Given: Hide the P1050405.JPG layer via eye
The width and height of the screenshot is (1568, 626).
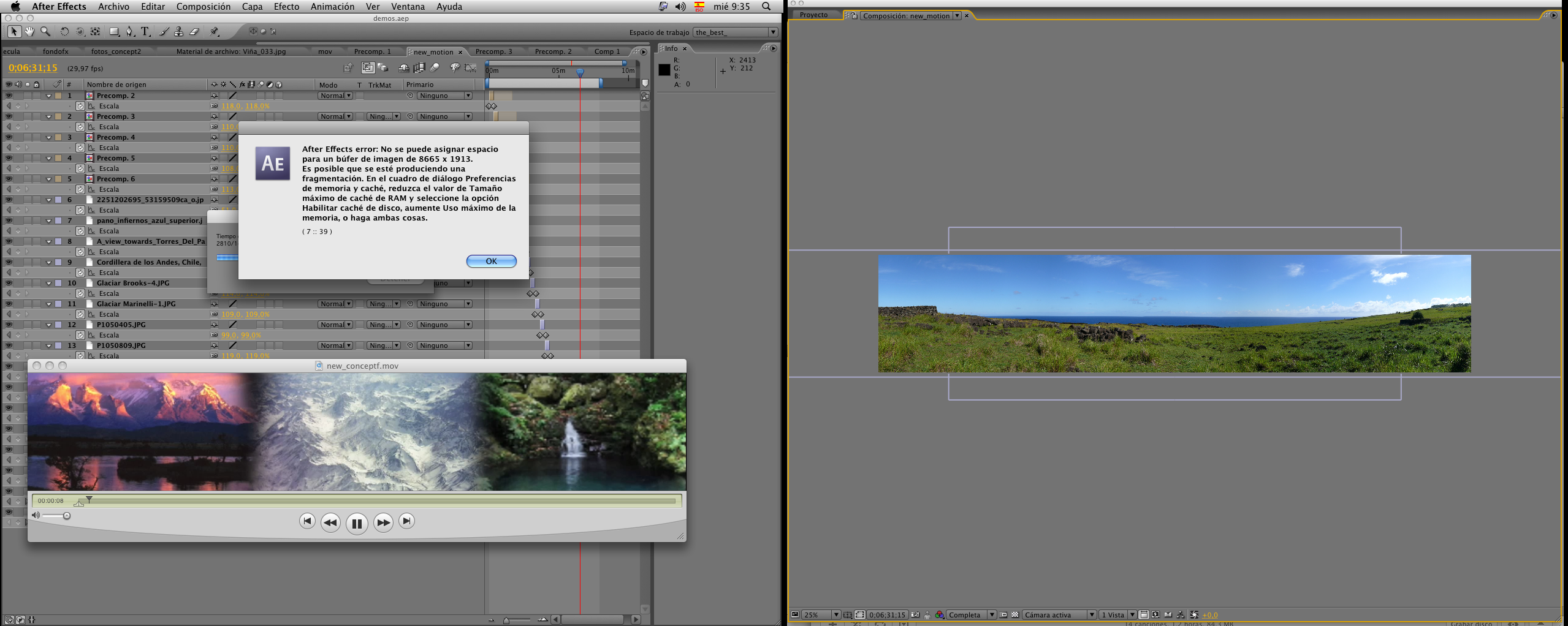Looking at the screenshot, I should (9, 325).
